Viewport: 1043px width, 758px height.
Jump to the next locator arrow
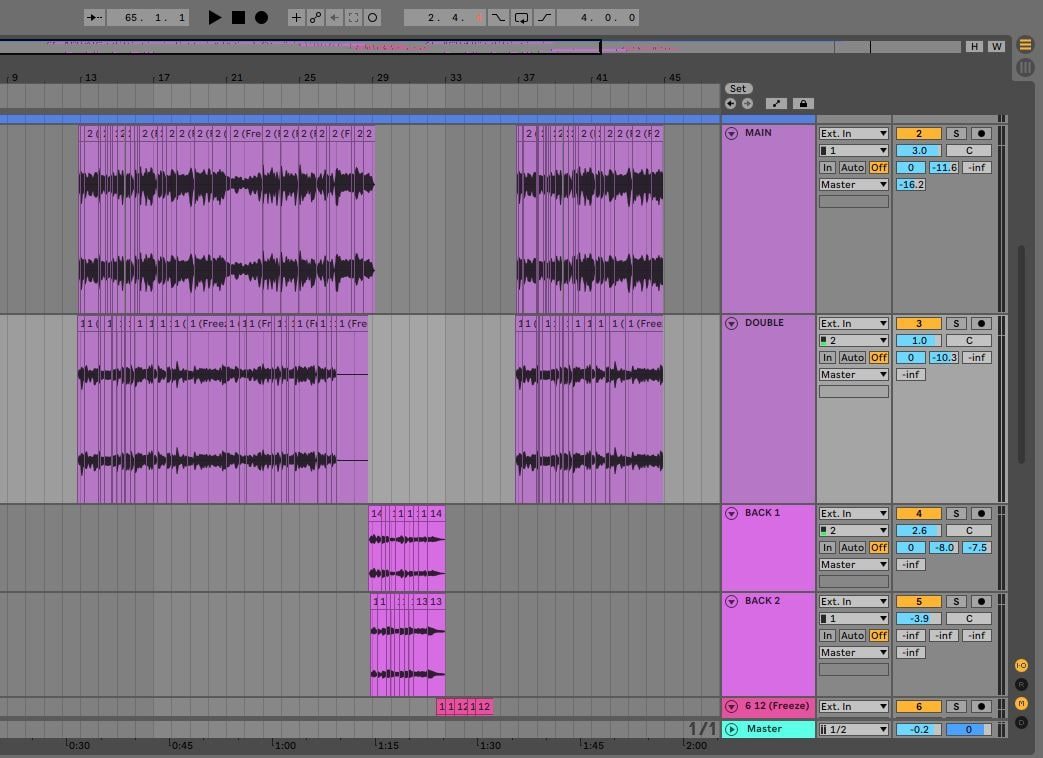click(748, 104)
